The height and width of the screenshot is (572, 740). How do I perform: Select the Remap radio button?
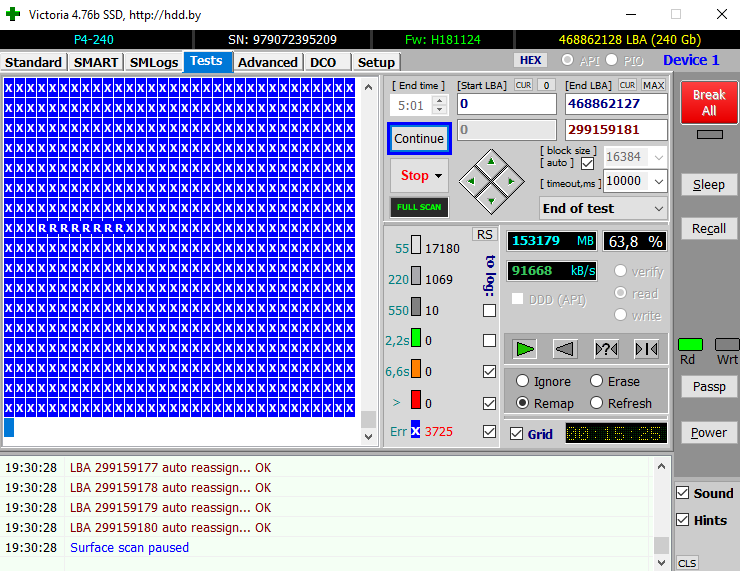522,403
